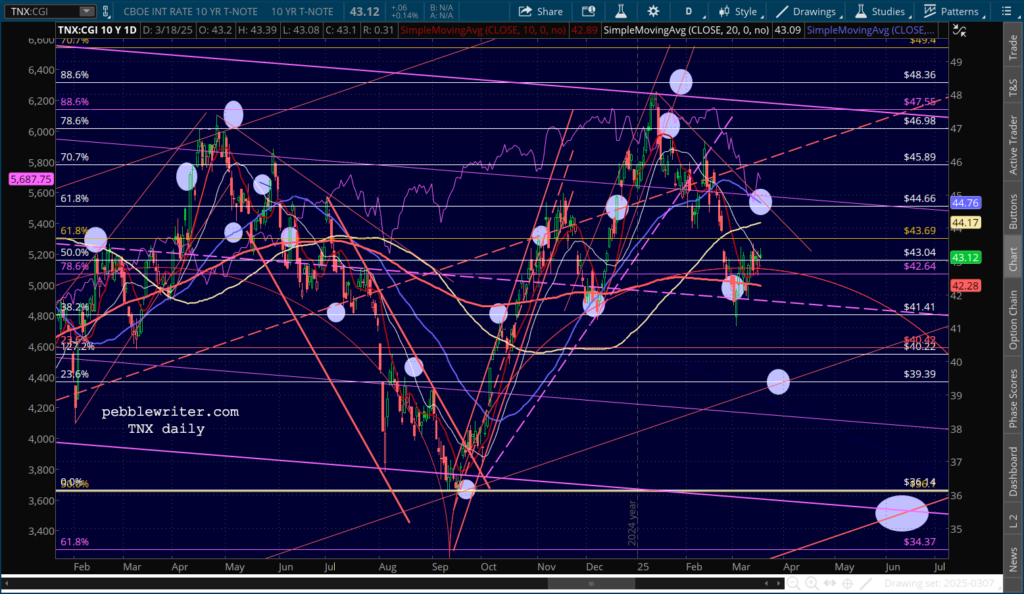This screenshot has width=1024, height=594.
Task: Click the $46.98 Fibonacci level label
Action: coord(920,121)
